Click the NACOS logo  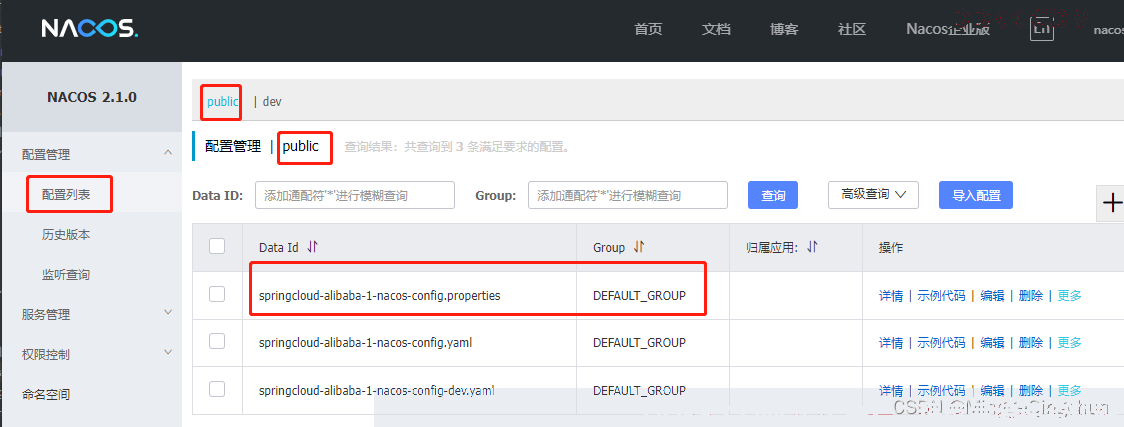point(90,29)
